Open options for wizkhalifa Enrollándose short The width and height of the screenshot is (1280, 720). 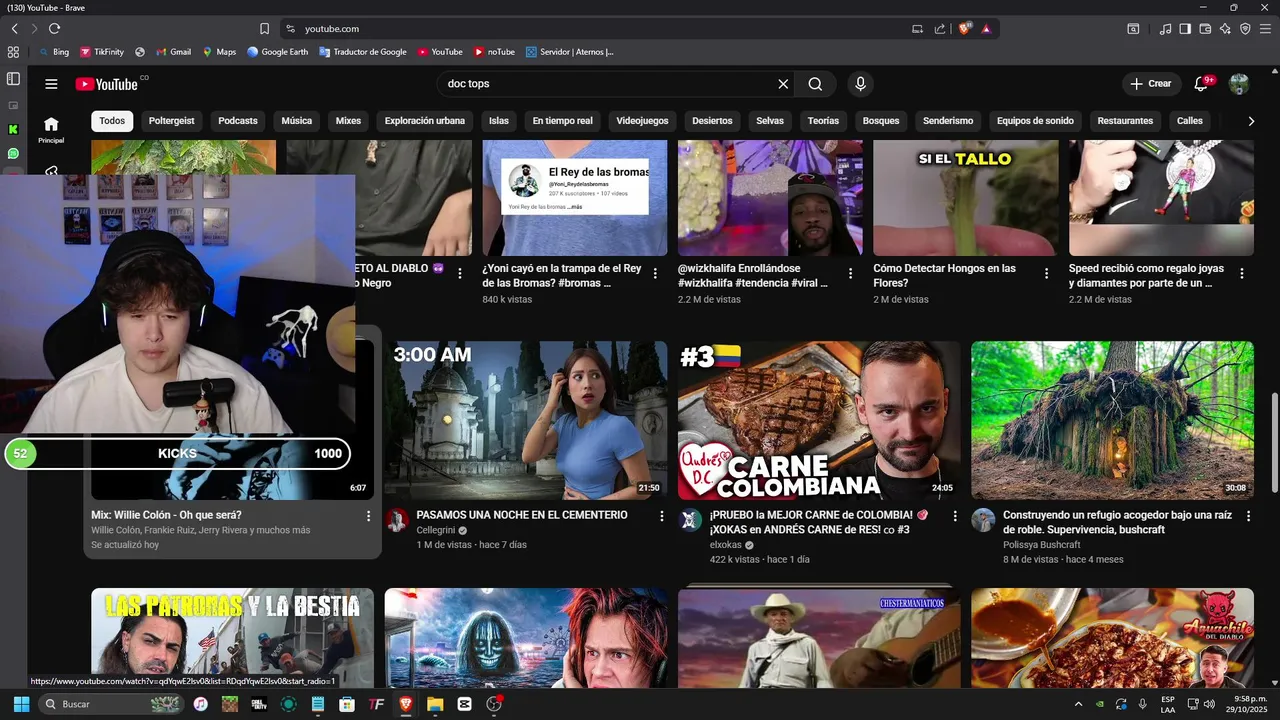(851, 273)
